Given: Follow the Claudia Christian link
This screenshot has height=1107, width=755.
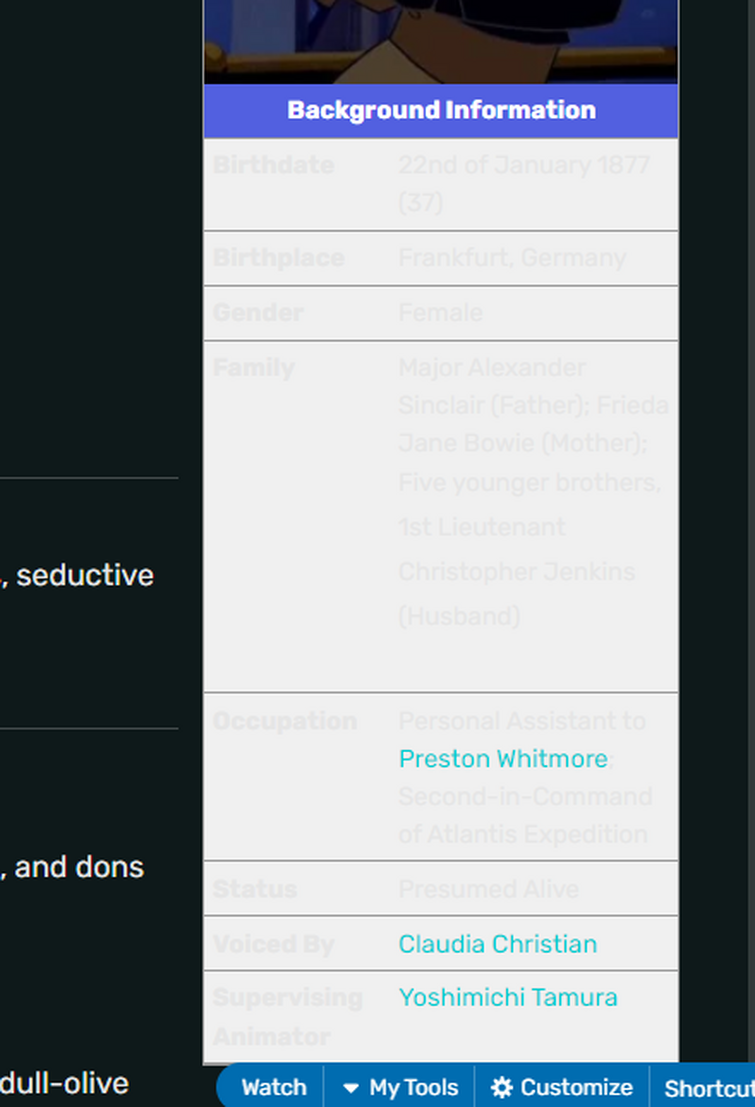Looking at the screenshot, I should click(x=497, y=944).
